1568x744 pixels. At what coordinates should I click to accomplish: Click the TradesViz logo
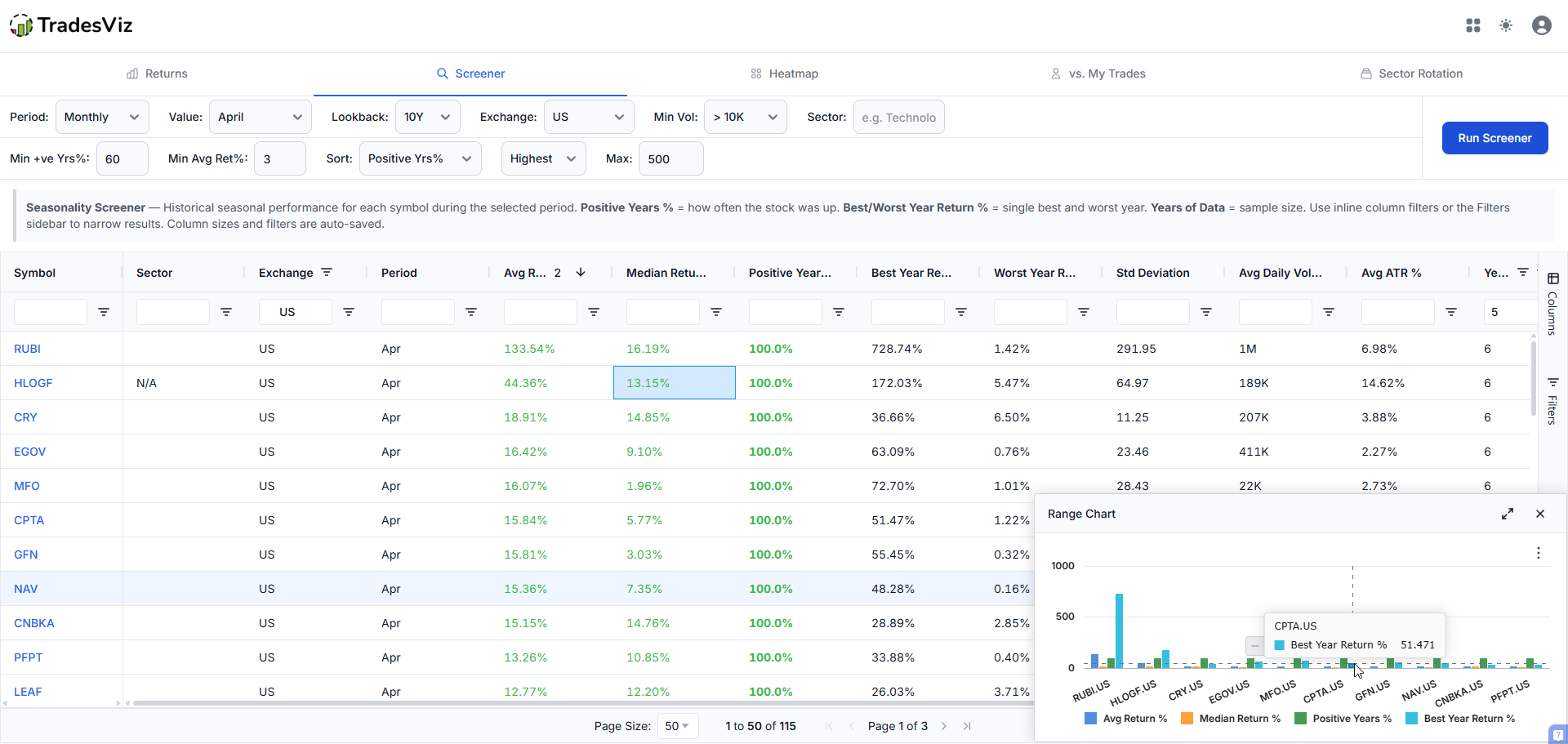click(x=71, y=25)
